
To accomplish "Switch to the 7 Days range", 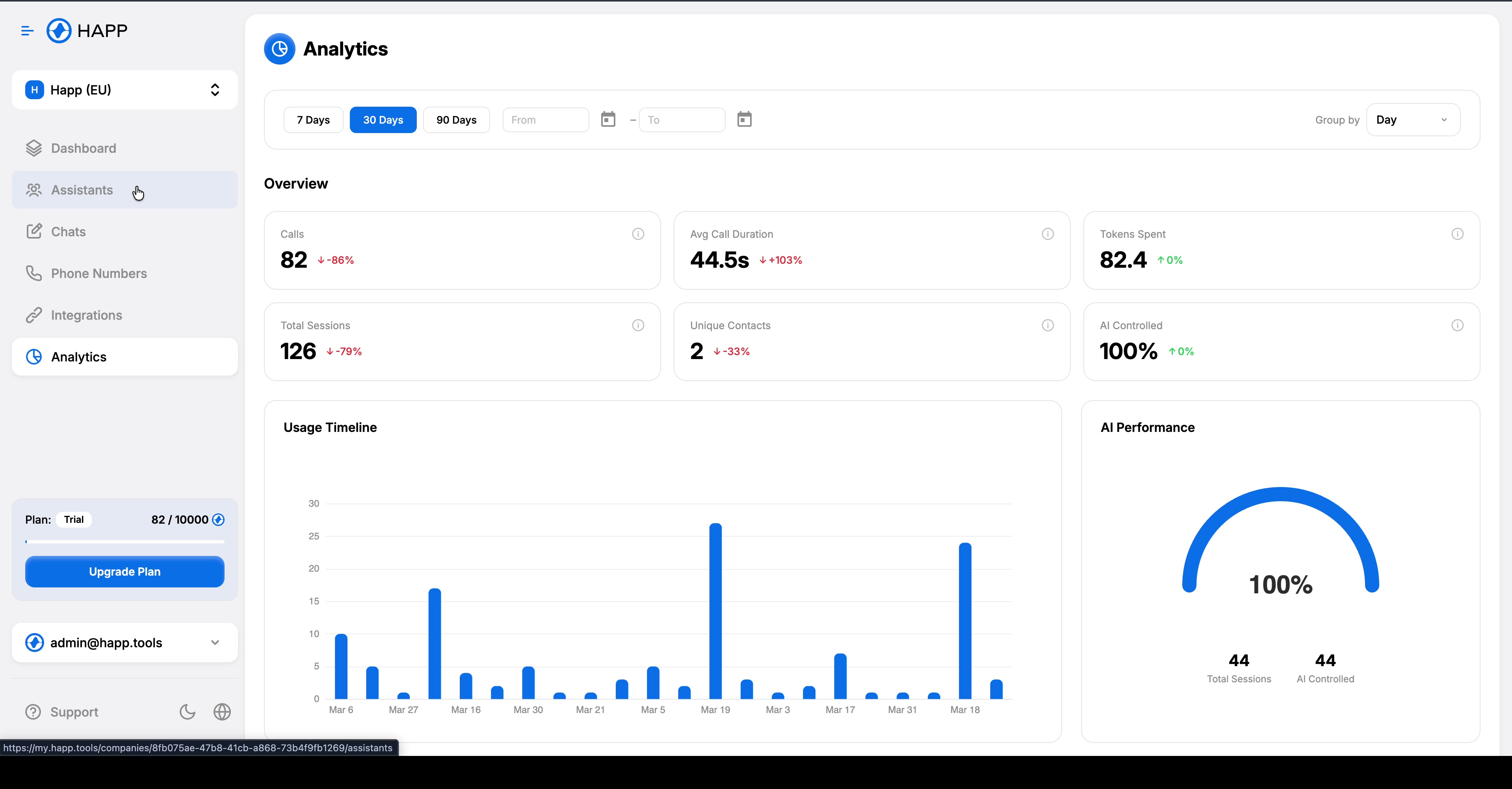I will coord(313,120).
